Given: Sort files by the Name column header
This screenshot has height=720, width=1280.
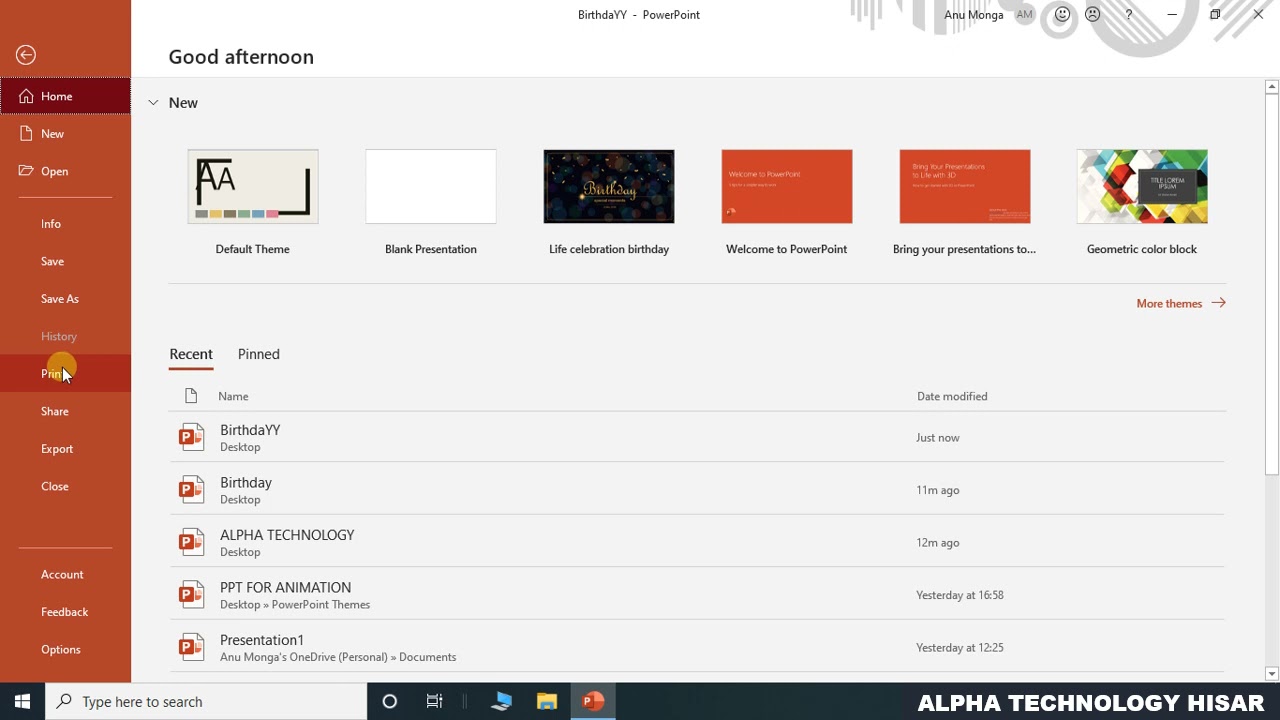Looking at the screenshot, I should coord(233,396).
